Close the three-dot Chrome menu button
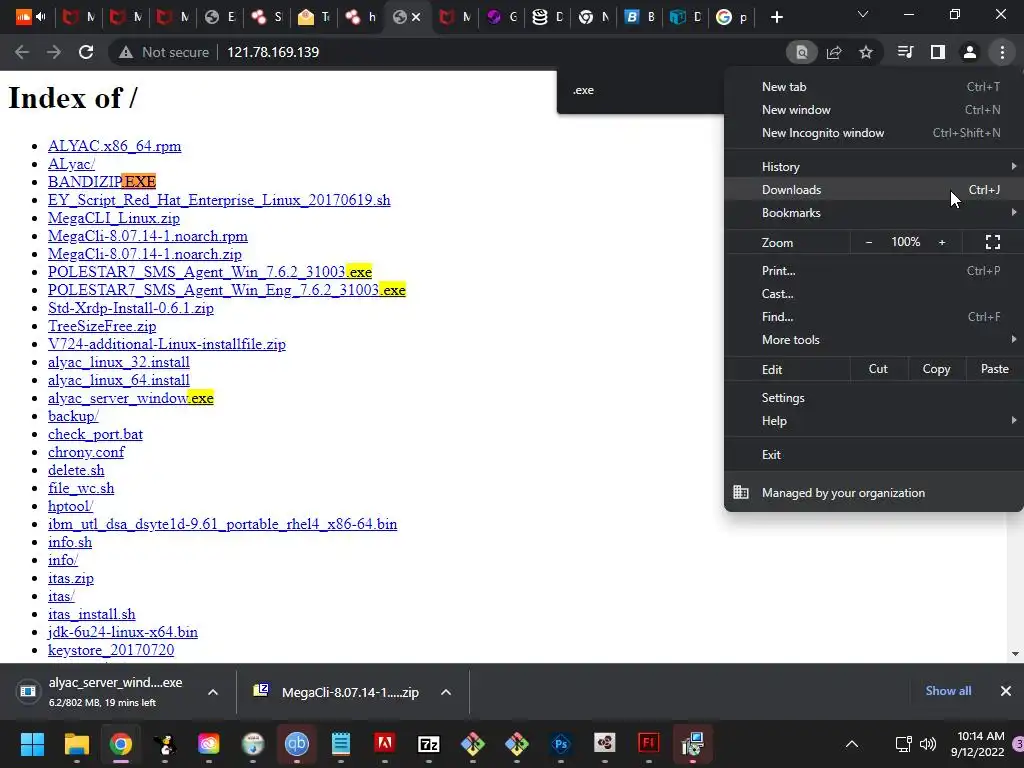This screenshot has height=768, width=1024. (1002, 52)
